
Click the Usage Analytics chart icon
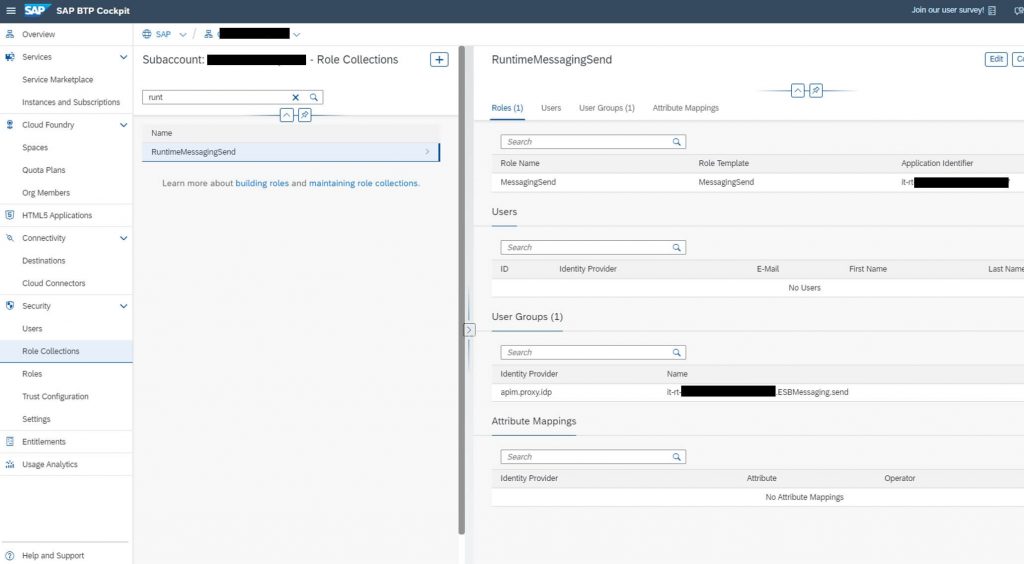point(10,464)
